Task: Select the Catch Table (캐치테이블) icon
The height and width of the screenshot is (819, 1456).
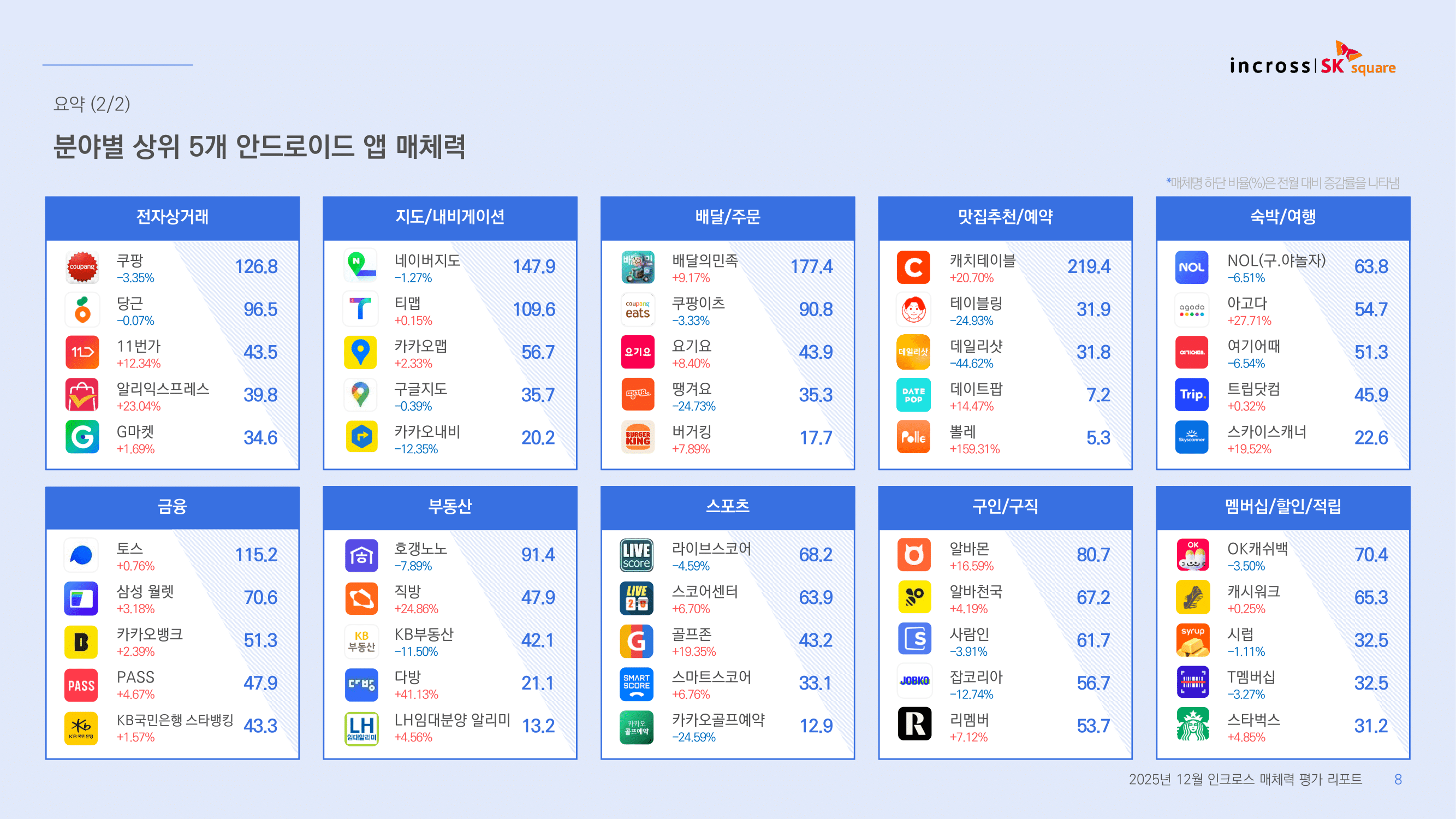Action: tap(913, 268)
